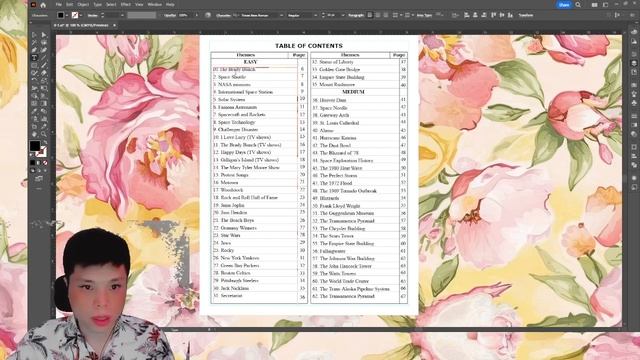Close the open document tab
Viewport: 640px width, 360px height.
pyautogui.click(x=114, y=25)
